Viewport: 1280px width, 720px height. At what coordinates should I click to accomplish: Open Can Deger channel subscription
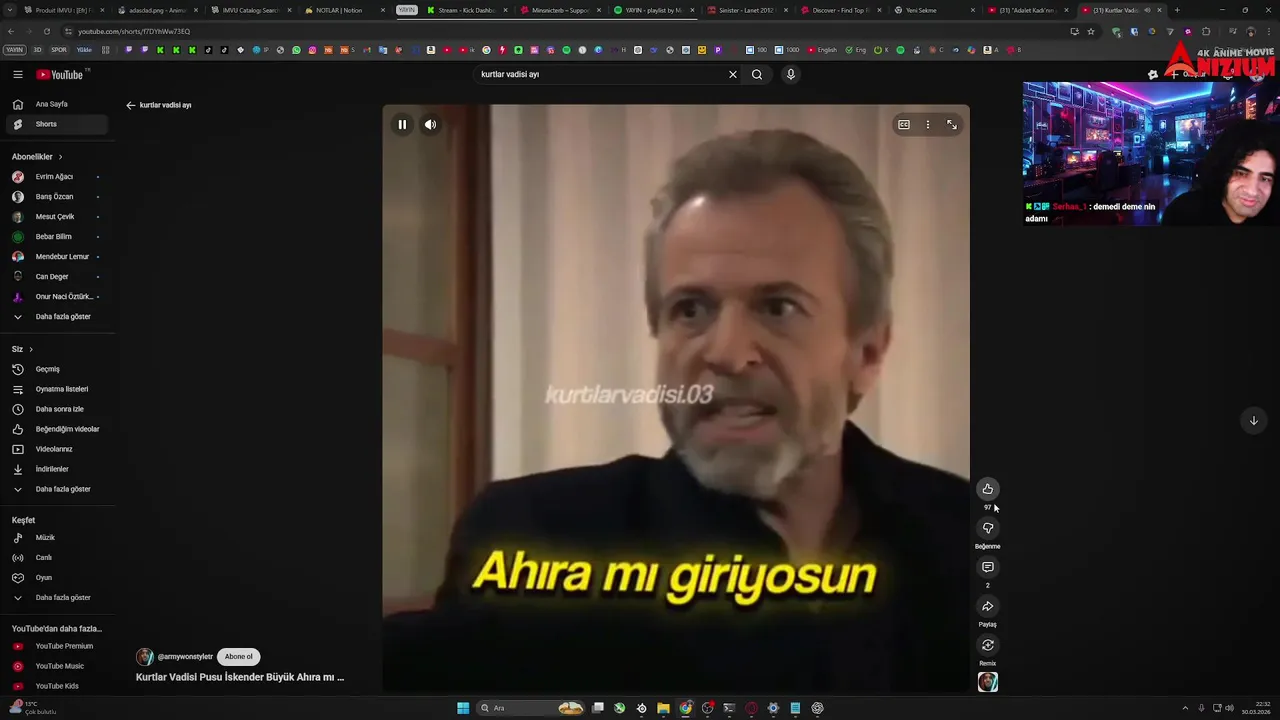pos(57,277)
